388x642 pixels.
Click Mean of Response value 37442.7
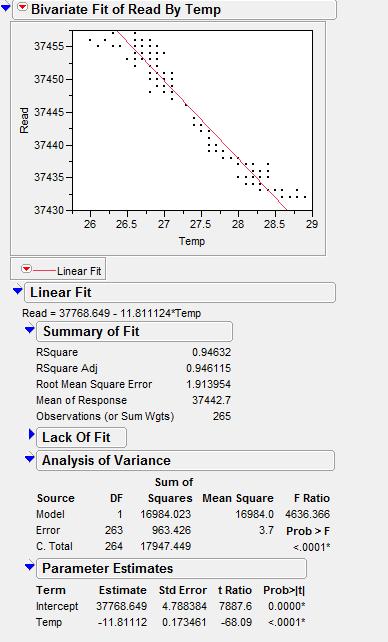[211, 400]
